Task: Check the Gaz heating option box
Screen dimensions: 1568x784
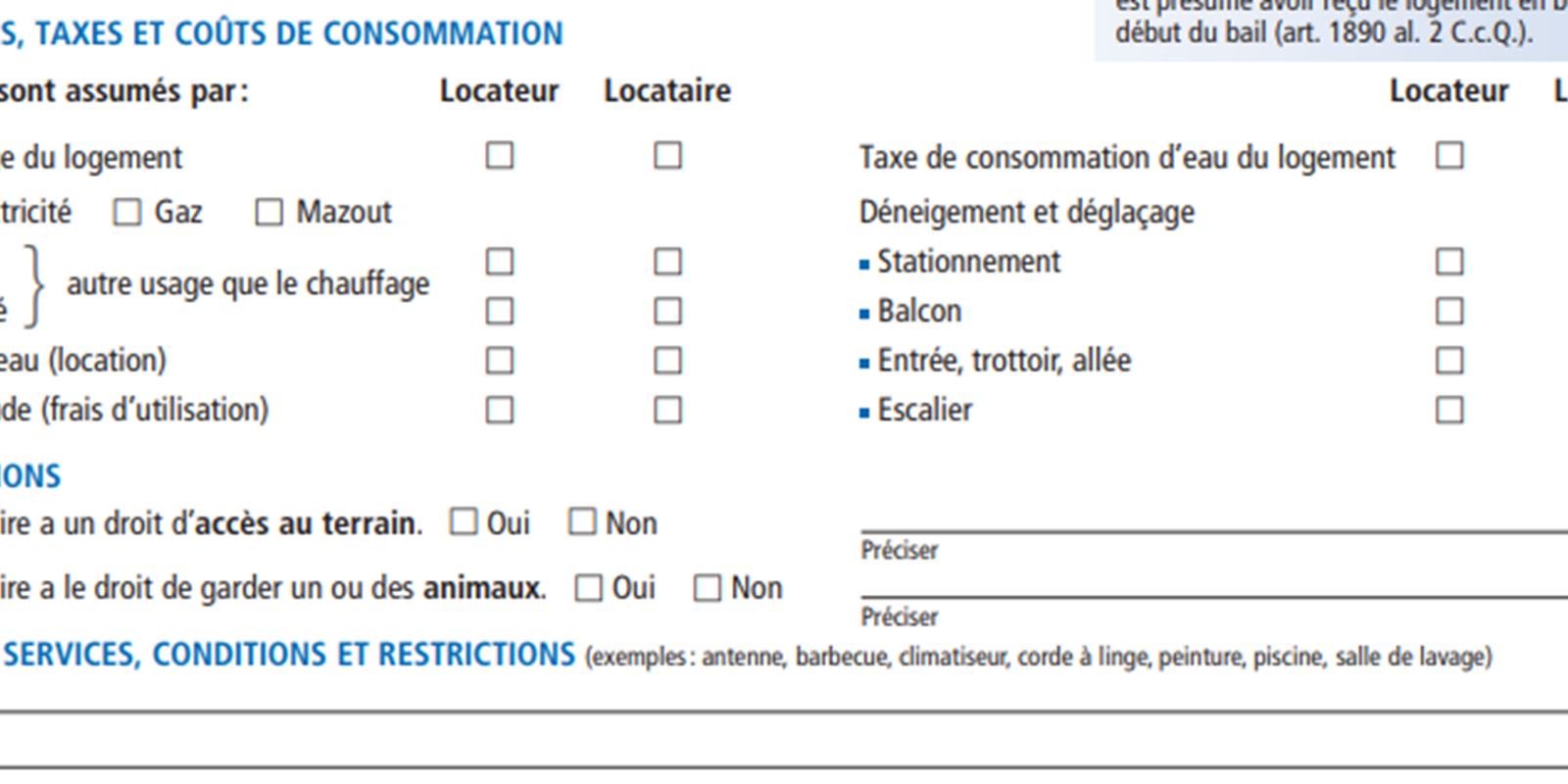Action: point(127,213)
